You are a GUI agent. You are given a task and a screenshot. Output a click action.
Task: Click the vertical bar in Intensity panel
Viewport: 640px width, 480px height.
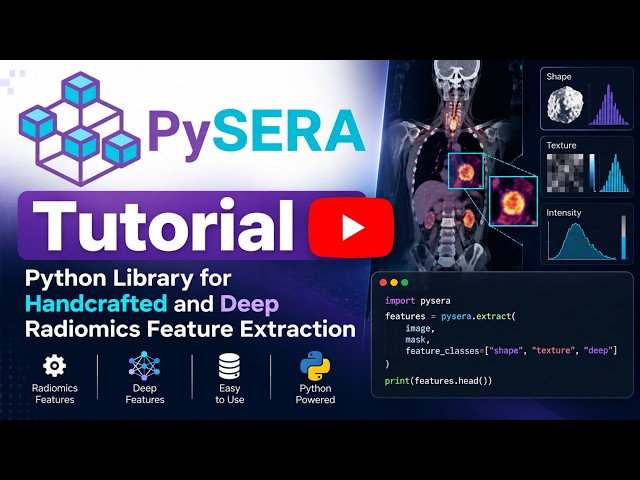coord(623,237)
